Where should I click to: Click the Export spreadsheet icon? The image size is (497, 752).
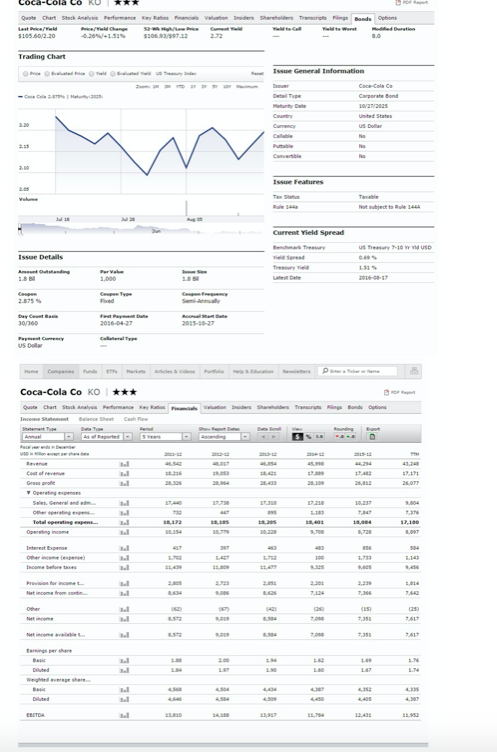tap(372, 436)
